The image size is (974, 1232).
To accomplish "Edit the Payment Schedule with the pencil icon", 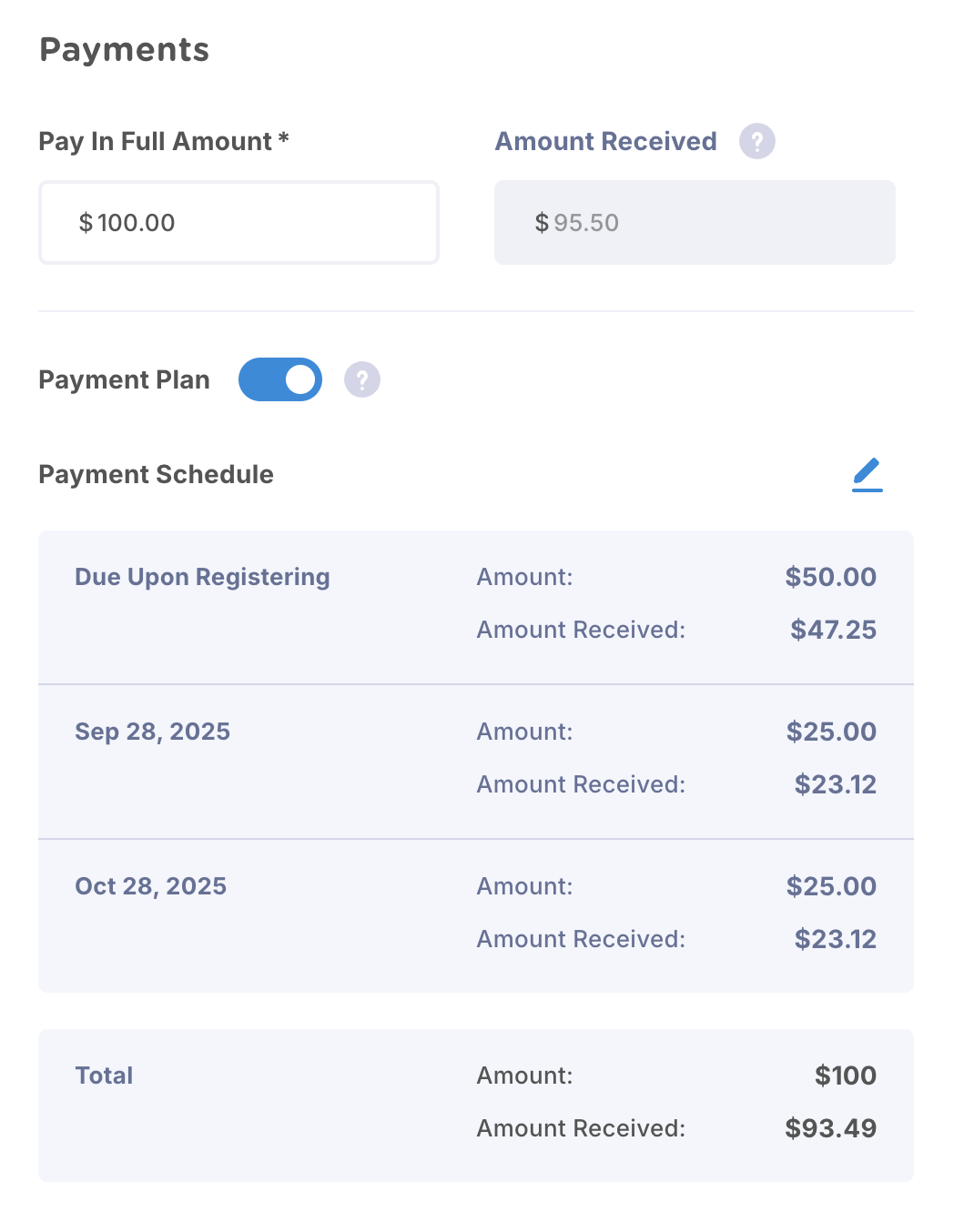I will click(867, 475).
